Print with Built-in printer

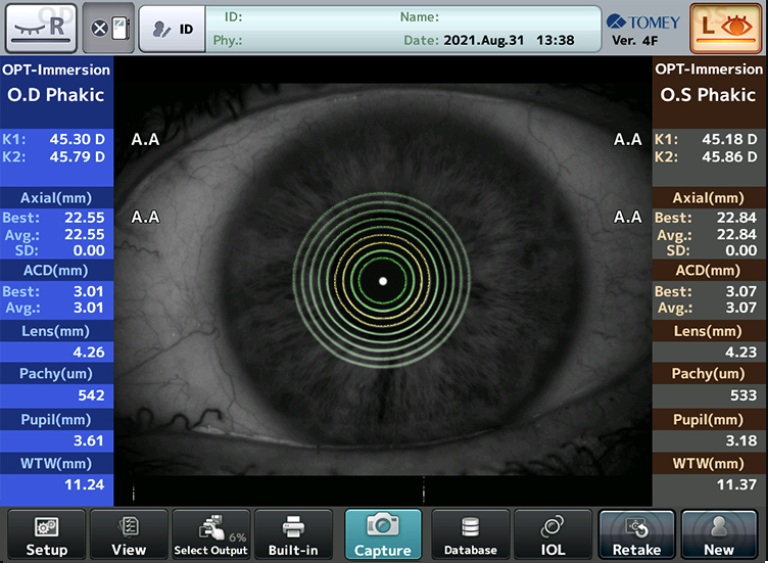tap(293, 534)
